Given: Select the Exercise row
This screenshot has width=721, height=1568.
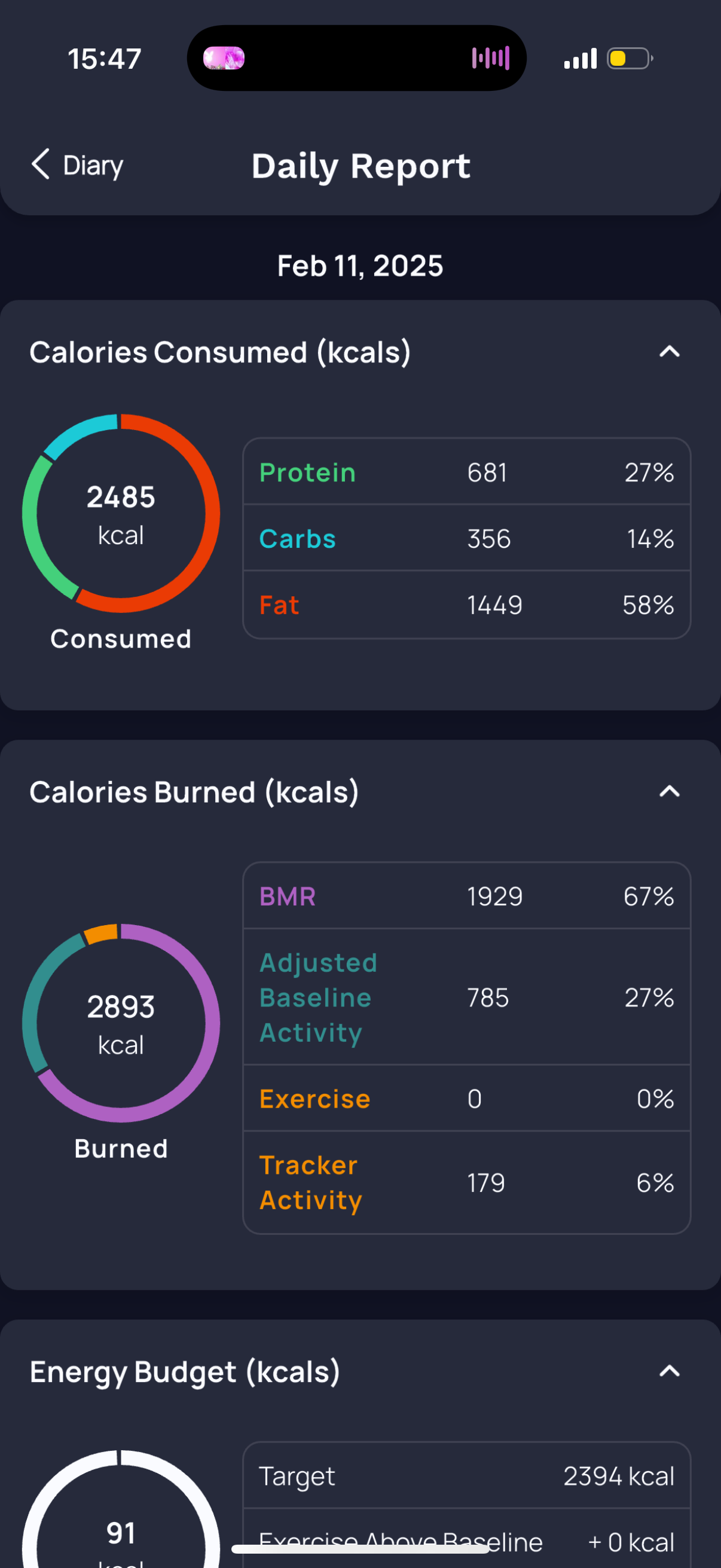Looking at the screenshot, I should tap(466, 1099).
